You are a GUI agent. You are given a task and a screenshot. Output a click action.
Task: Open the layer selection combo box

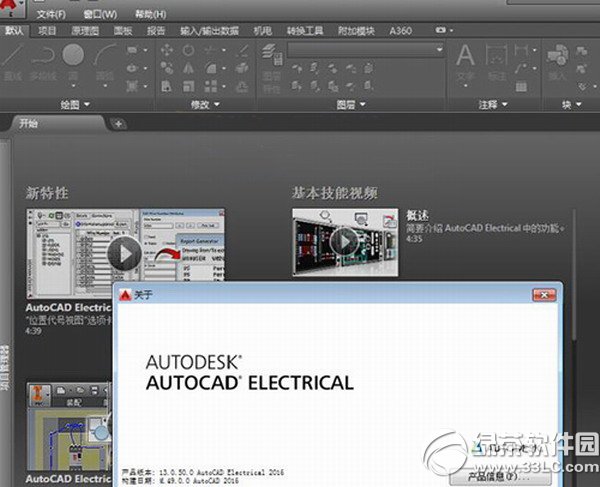pyautogui.click(x=365, y=50)
